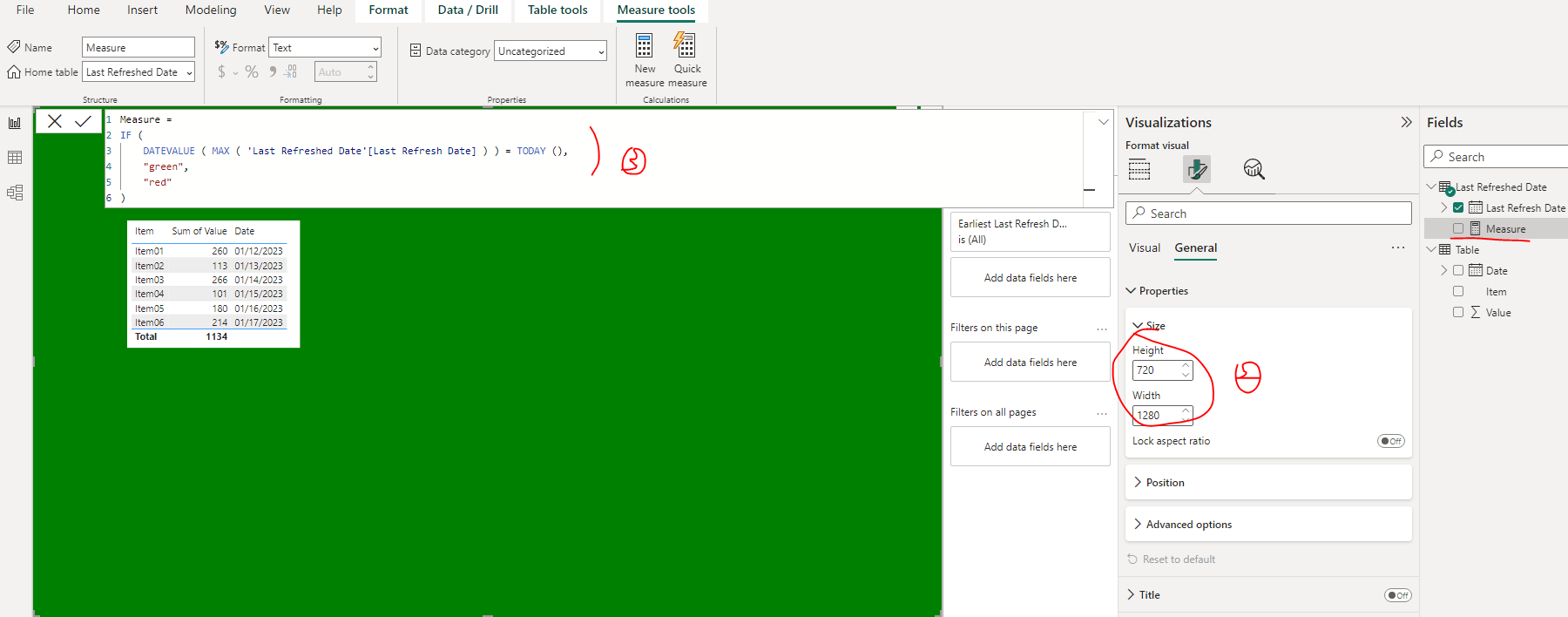Open more options ellipsis beside General tab
The image size is (1568, 617).
[1398, 247]
